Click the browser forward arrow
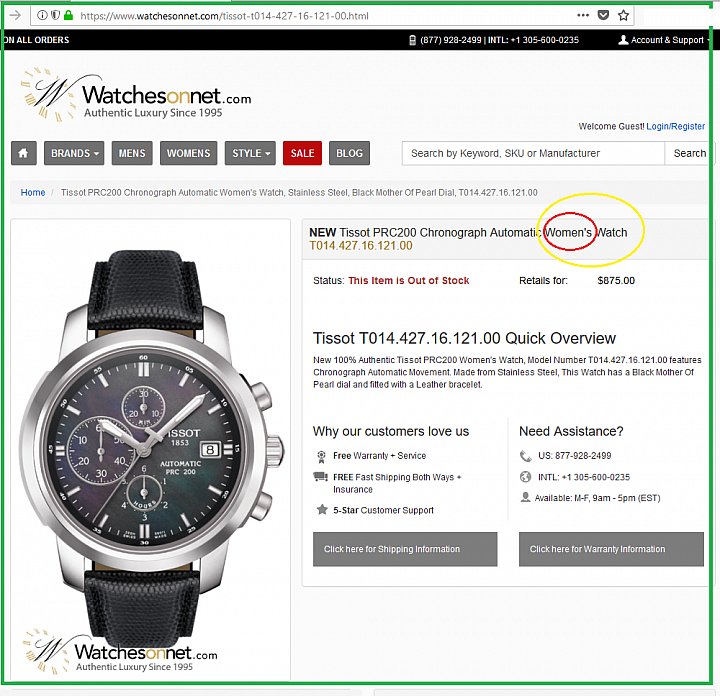Screen dimensions: 720x696 tap(15, 16)
